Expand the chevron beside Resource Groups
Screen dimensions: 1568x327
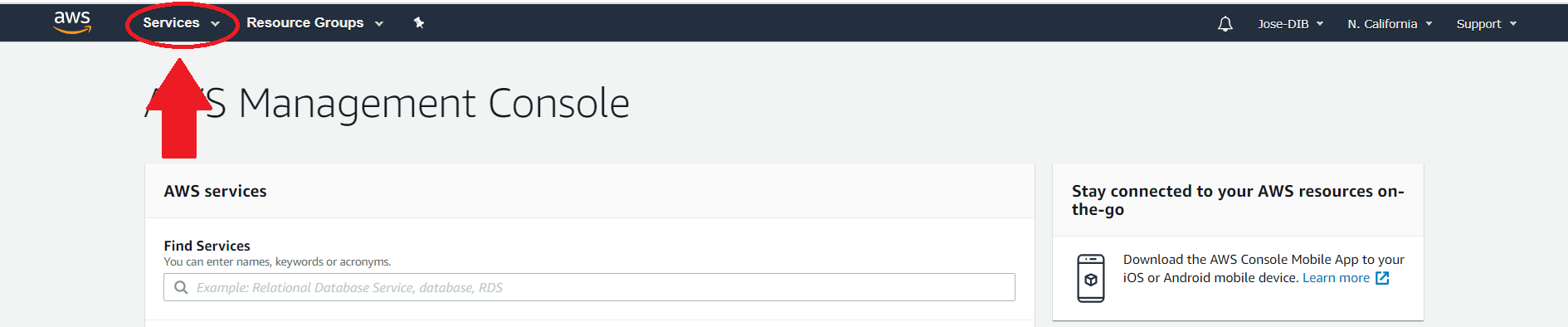coord(379,24)
